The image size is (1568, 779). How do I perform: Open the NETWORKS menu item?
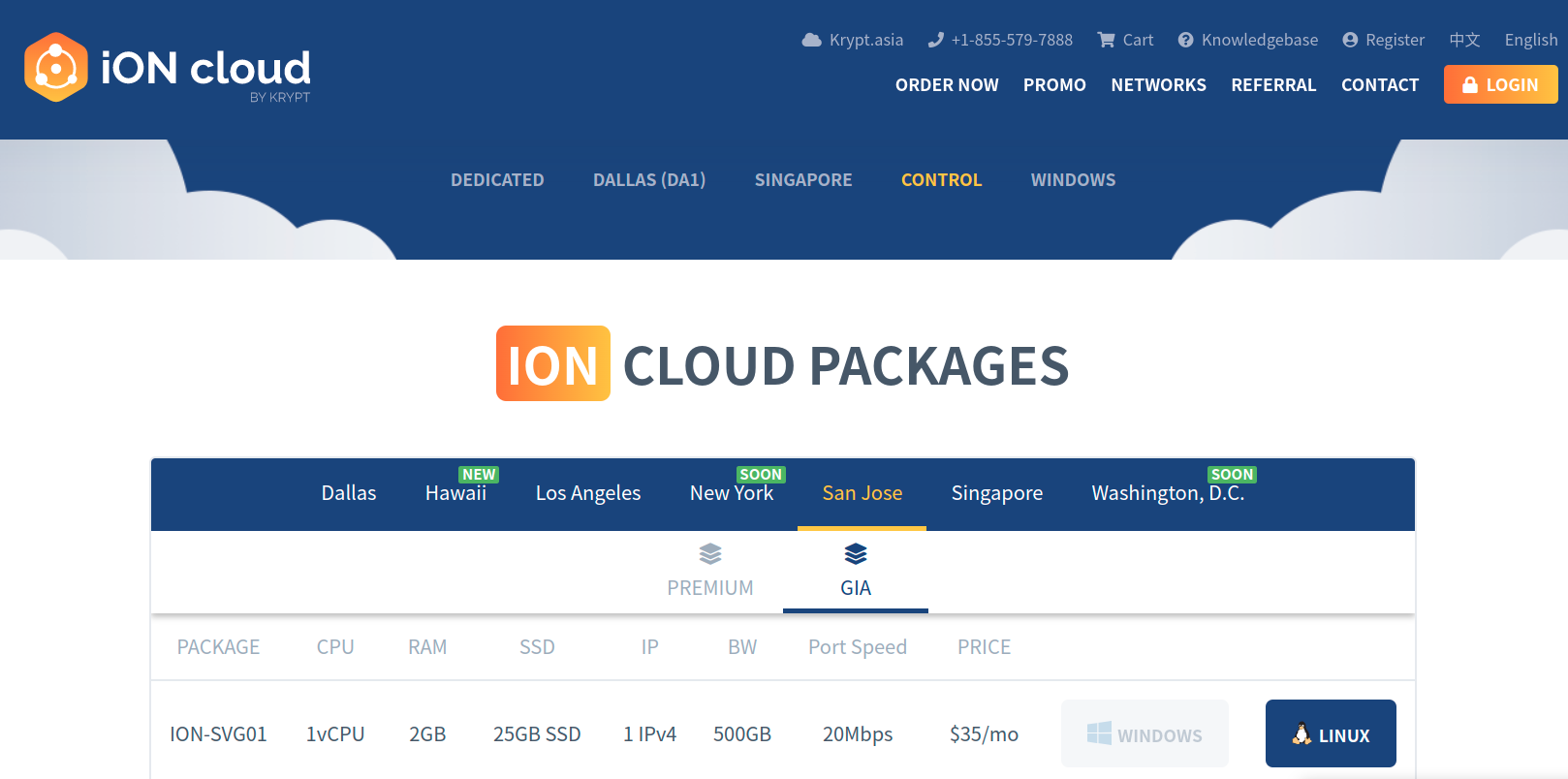pos(1158,85)
